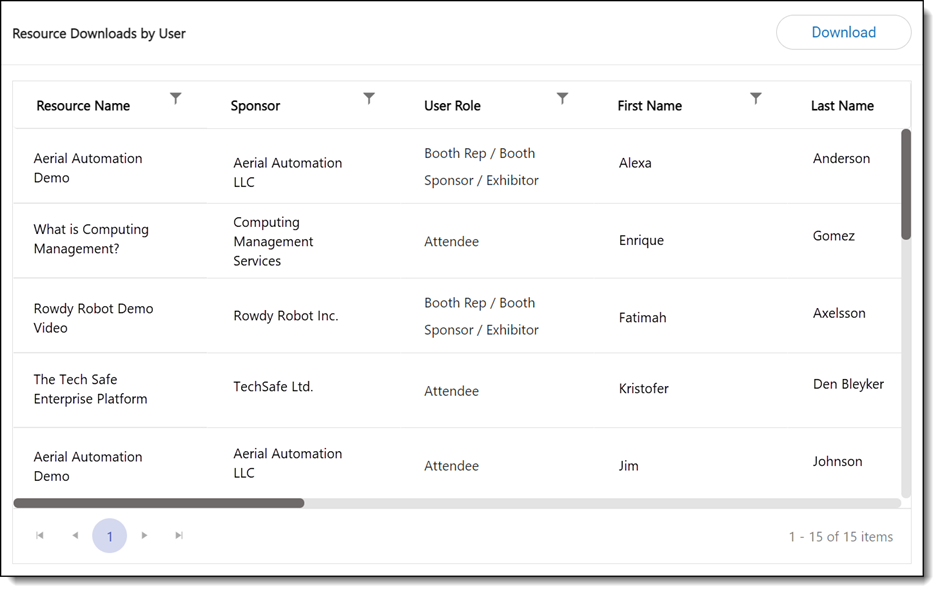This screenshot has height=593, width=940.
Task: Go to previous page arrow
Action: point(75,536)
